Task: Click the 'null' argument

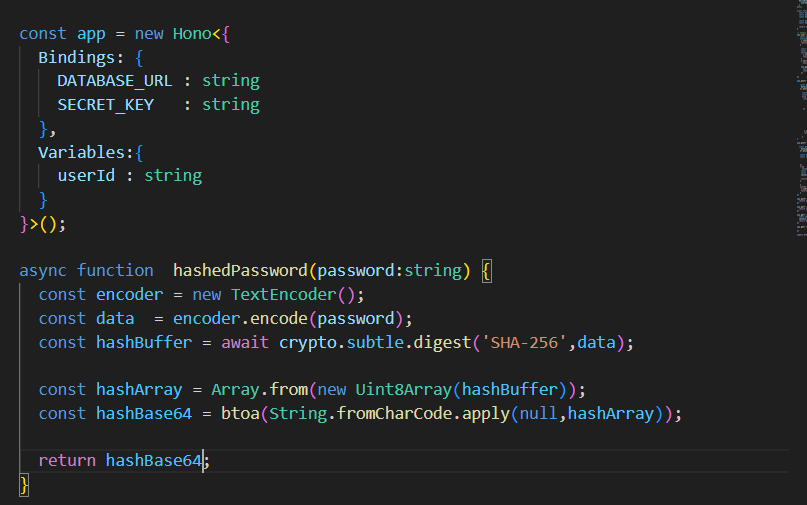Action: 538,414
